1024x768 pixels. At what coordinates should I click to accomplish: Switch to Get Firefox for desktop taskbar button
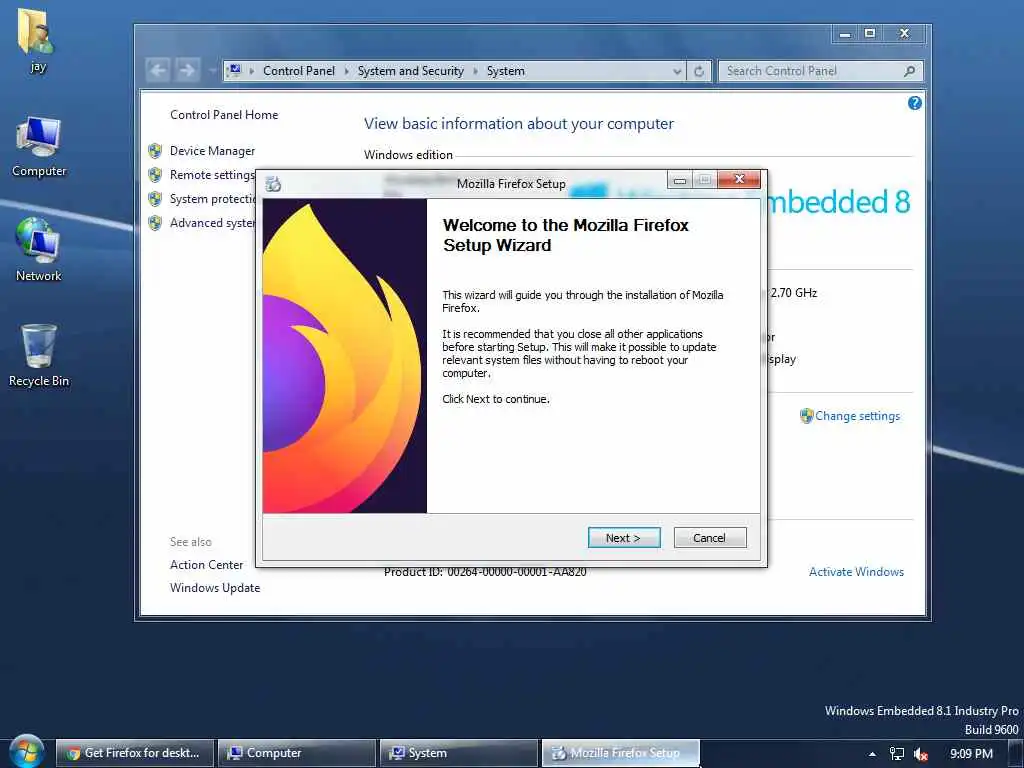pos(135,753)
